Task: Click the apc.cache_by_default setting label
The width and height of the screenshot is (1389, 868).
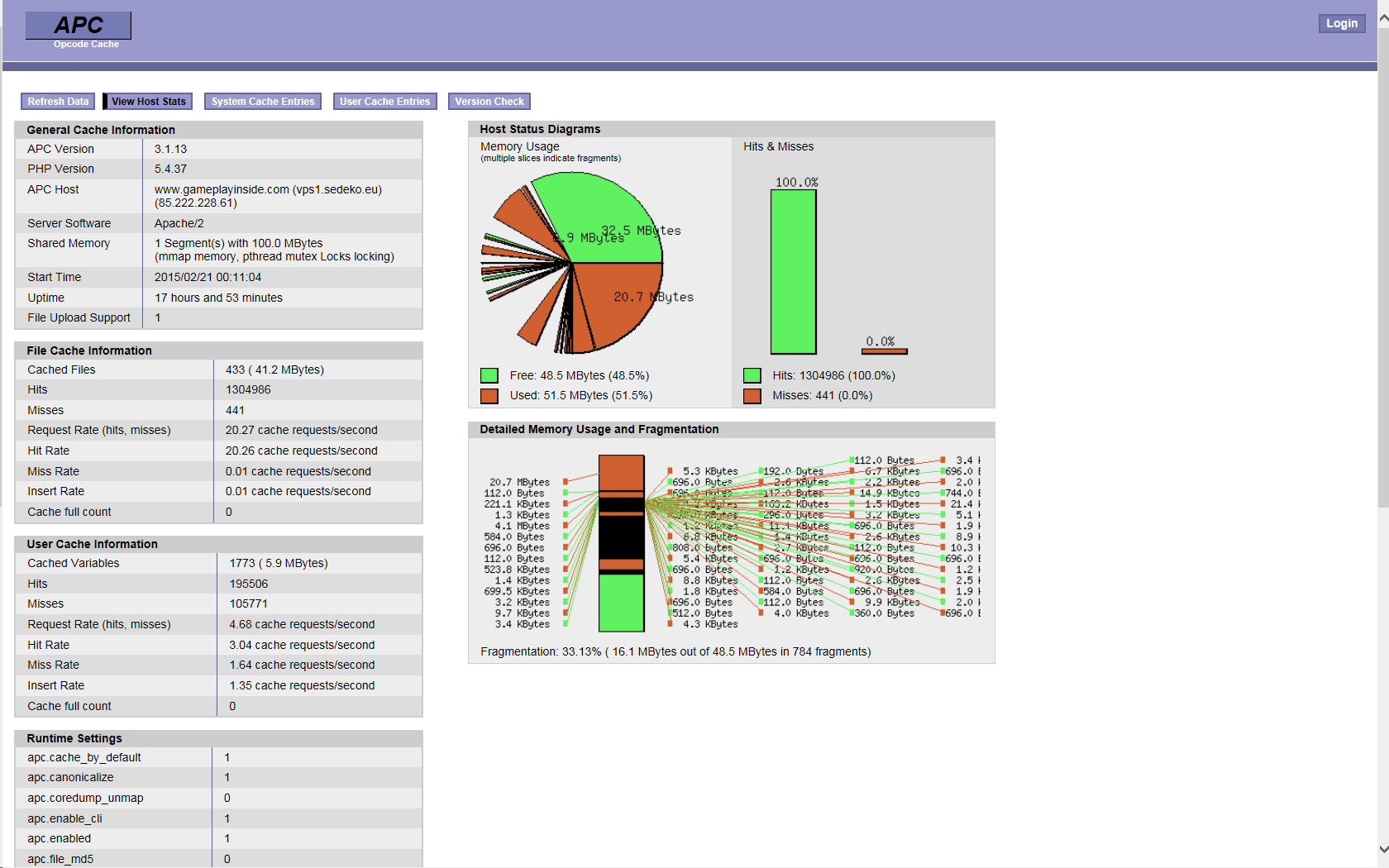Action: tap(84, 757)
